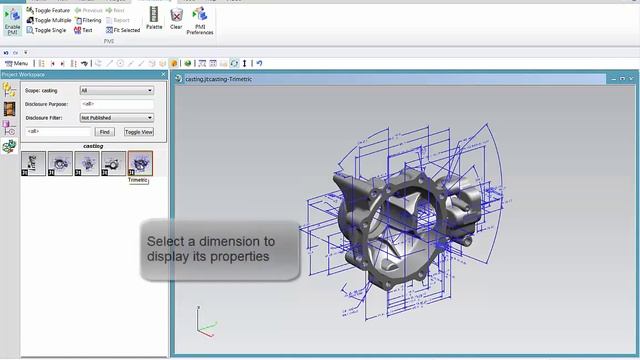Screen dimensions: 640x360
Task: Click the black curved-arrow toolbar icon
Action: (84, 63)
